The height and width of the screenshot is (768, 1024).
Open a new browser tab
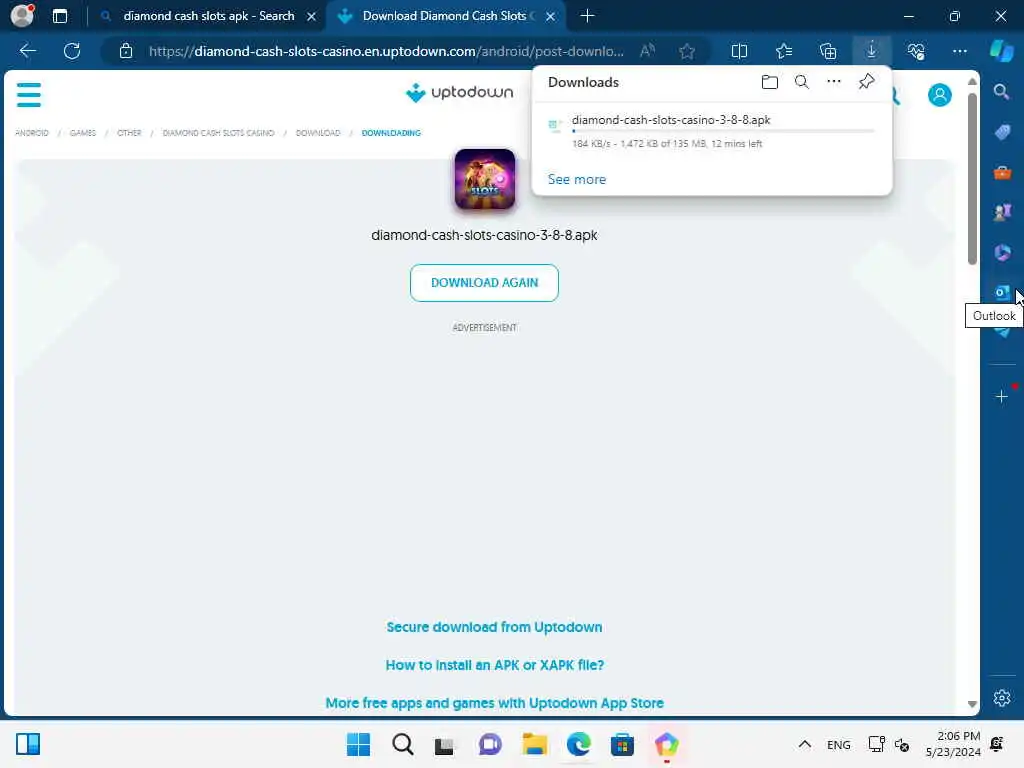pos(587,16)
